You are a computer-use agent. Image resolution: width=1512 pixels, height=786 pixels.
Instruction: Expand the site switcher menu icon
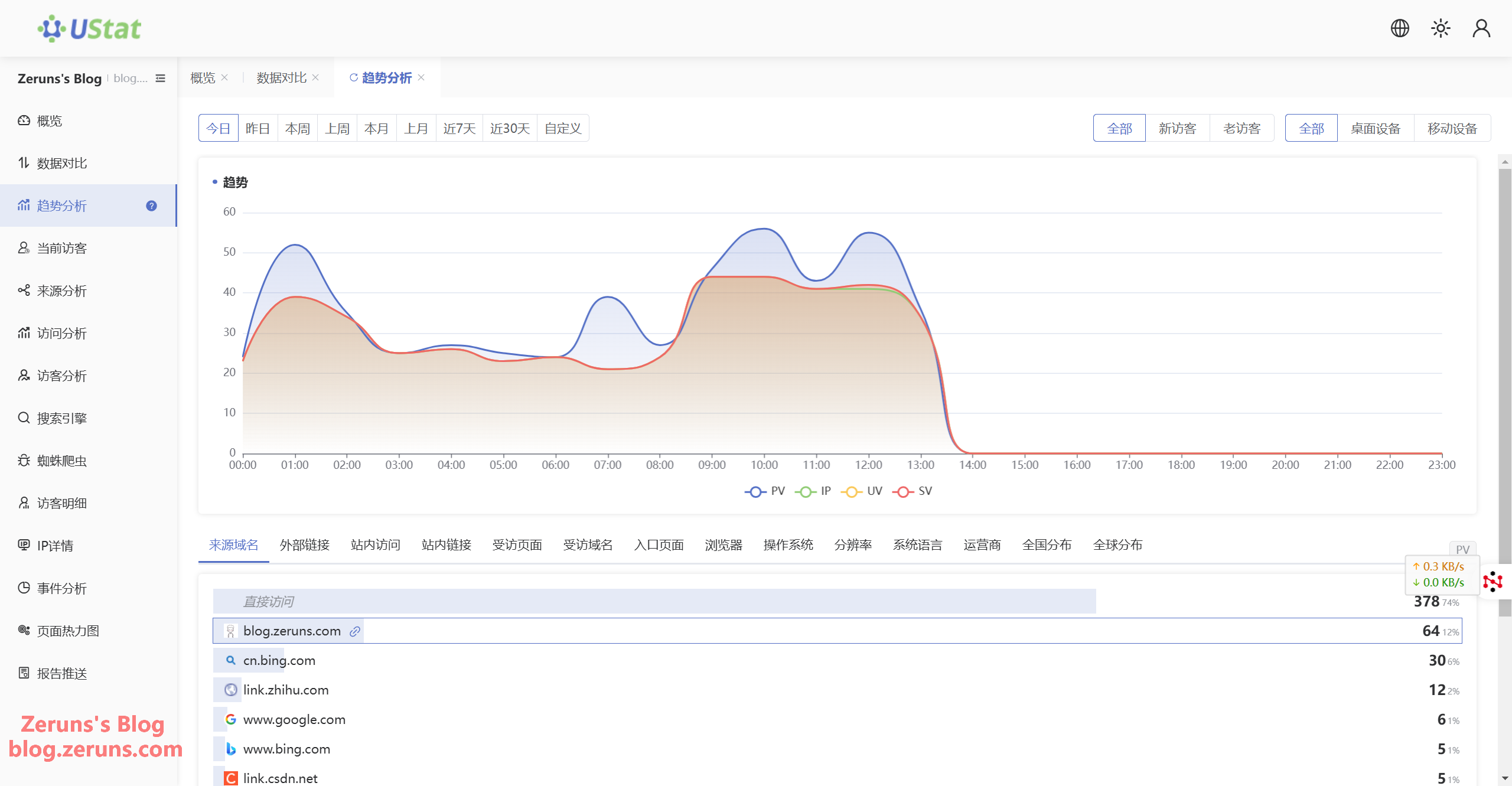click(160, 79)
